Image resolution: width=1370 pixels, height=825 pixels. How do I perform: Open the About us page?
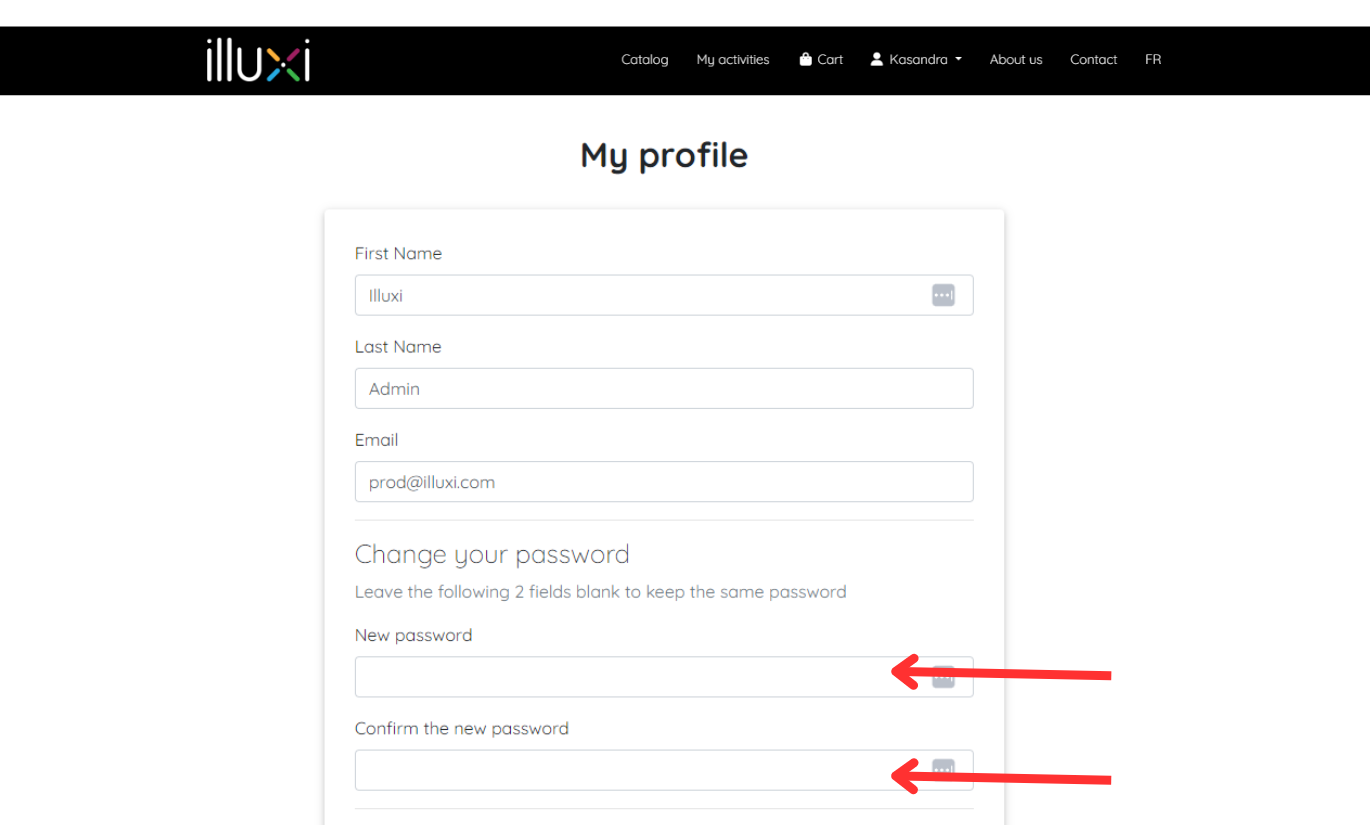click(1016, 59)
